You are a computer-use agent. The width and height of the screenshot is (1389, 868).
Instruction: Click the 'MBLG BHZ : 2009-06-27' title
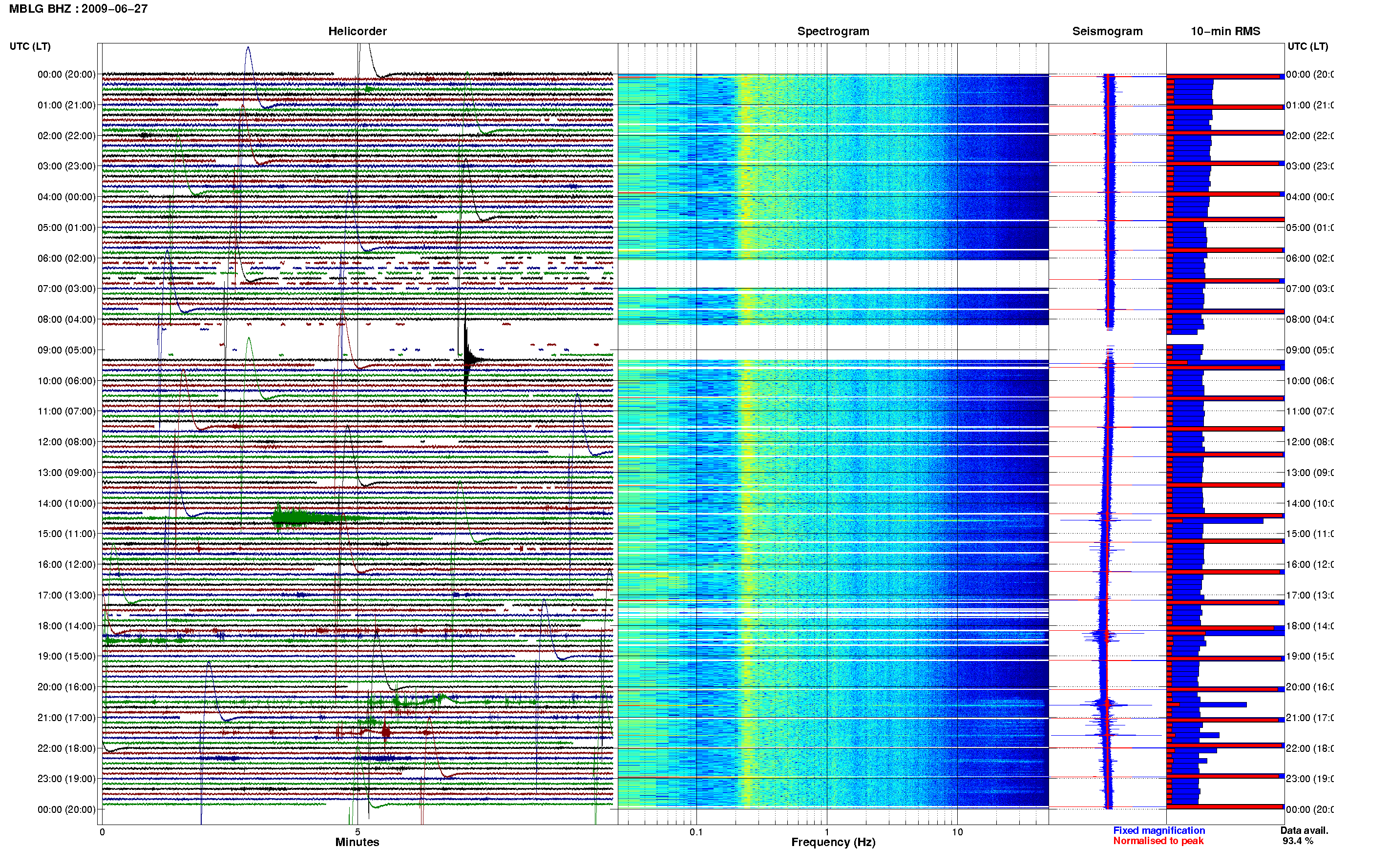tap(78, 9)
